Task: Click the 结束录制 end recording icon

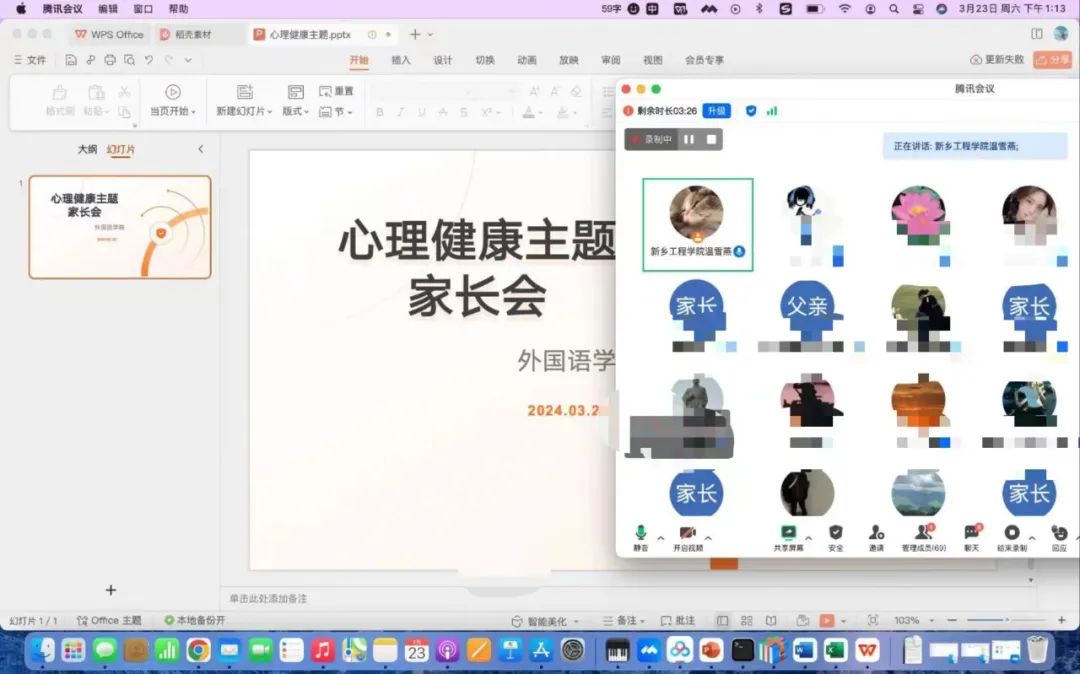Action: click(1012, 535)
